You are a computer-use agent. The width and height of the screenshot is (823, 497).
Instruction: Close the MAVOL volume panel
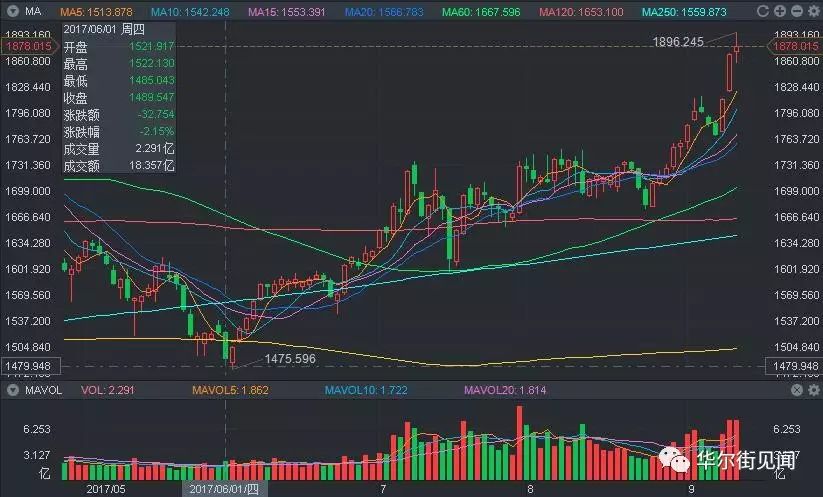click(x=797, y=390)
